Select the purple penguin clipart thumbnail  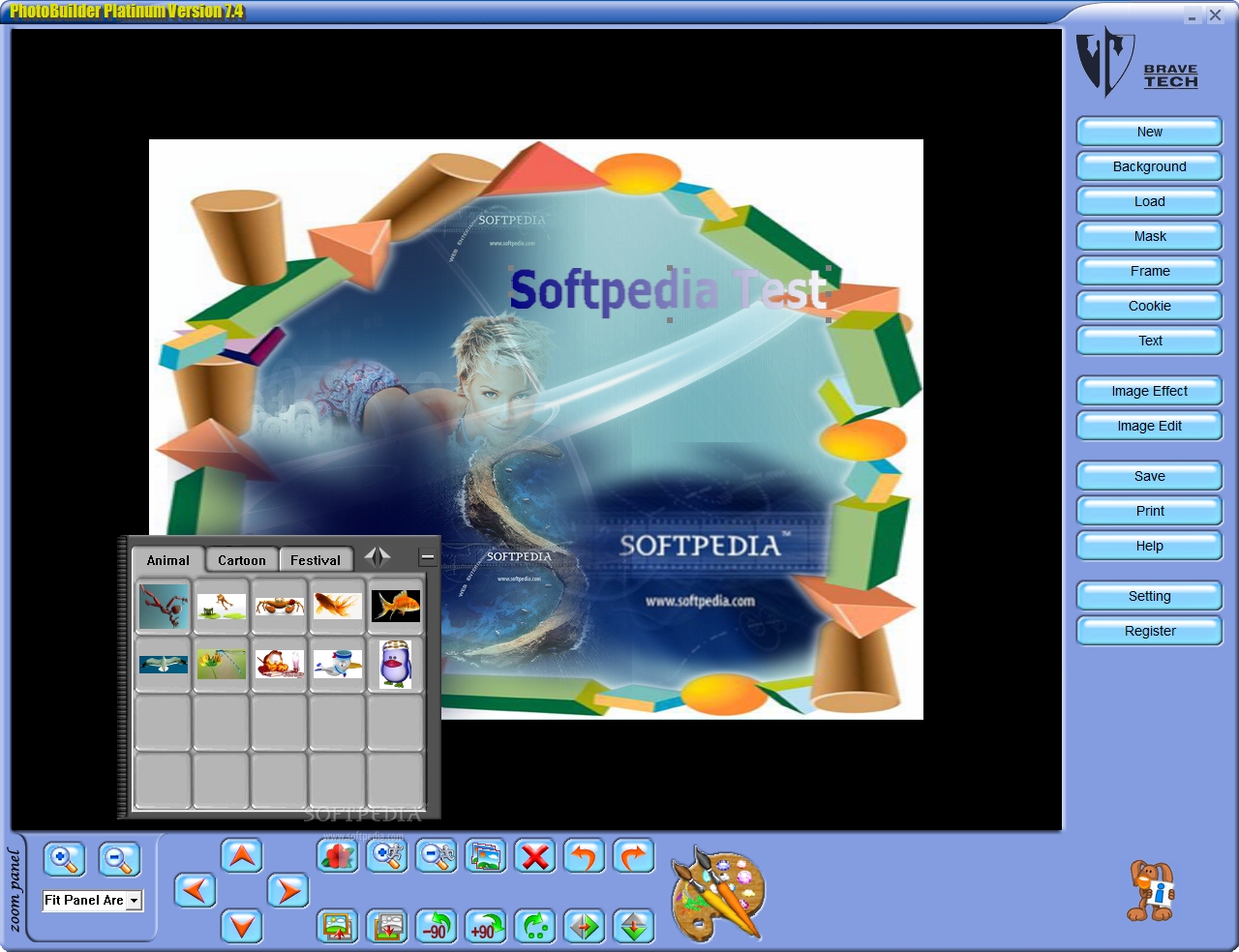coord(396,665)
